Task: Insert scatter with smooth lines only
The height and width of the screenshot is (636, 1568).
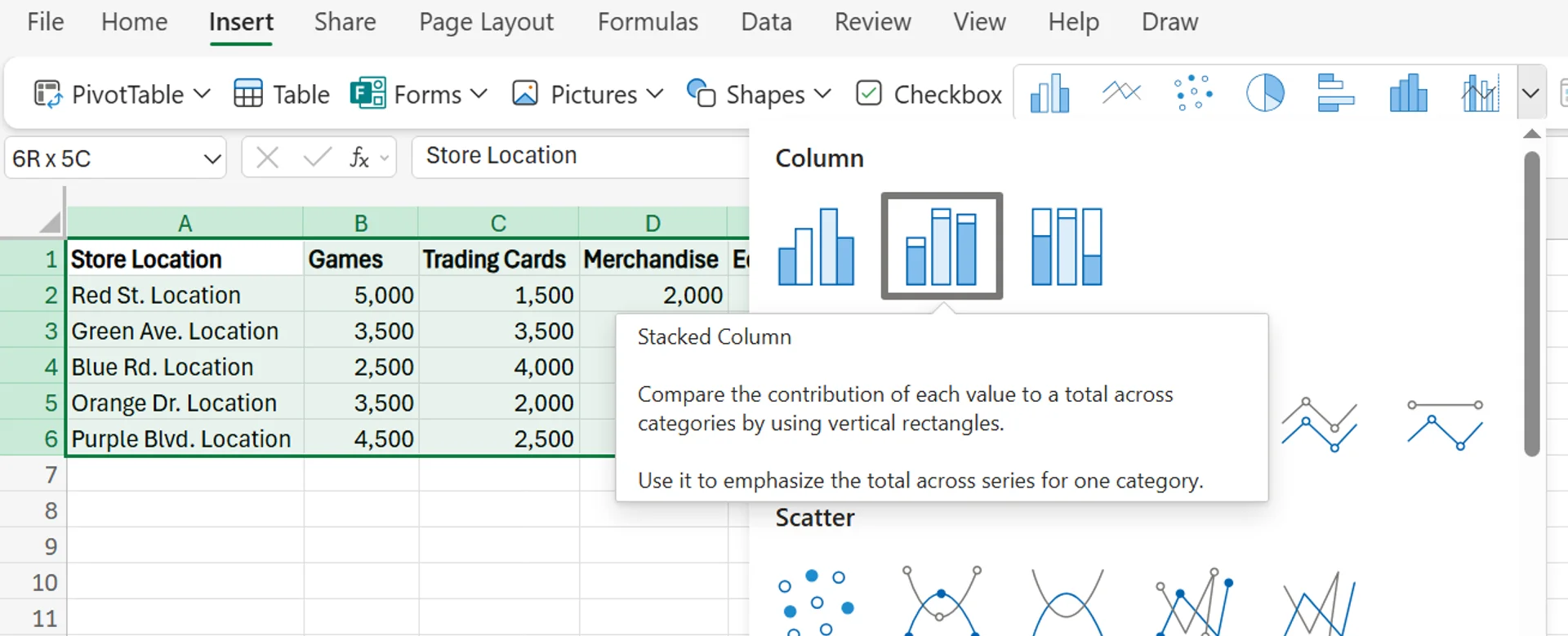Action: 1067,603
